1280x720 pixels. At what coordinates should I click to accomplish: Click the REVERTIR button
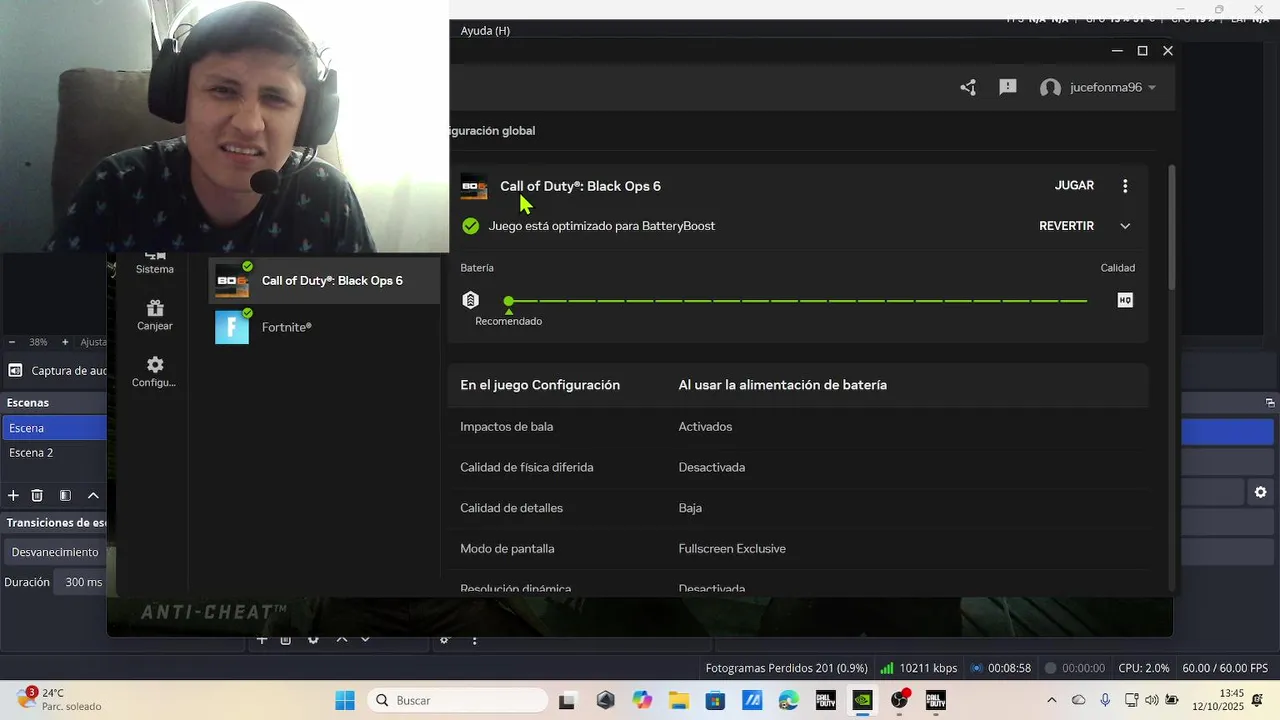click(1066, 226)
